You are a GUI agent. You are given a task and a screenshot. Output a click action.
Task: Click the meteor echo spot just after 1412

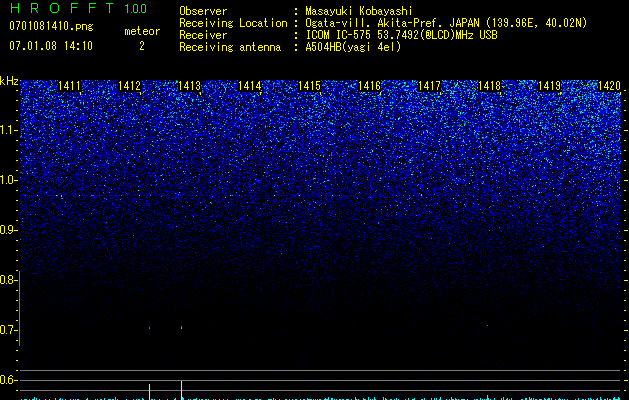[x=150, y=328]
